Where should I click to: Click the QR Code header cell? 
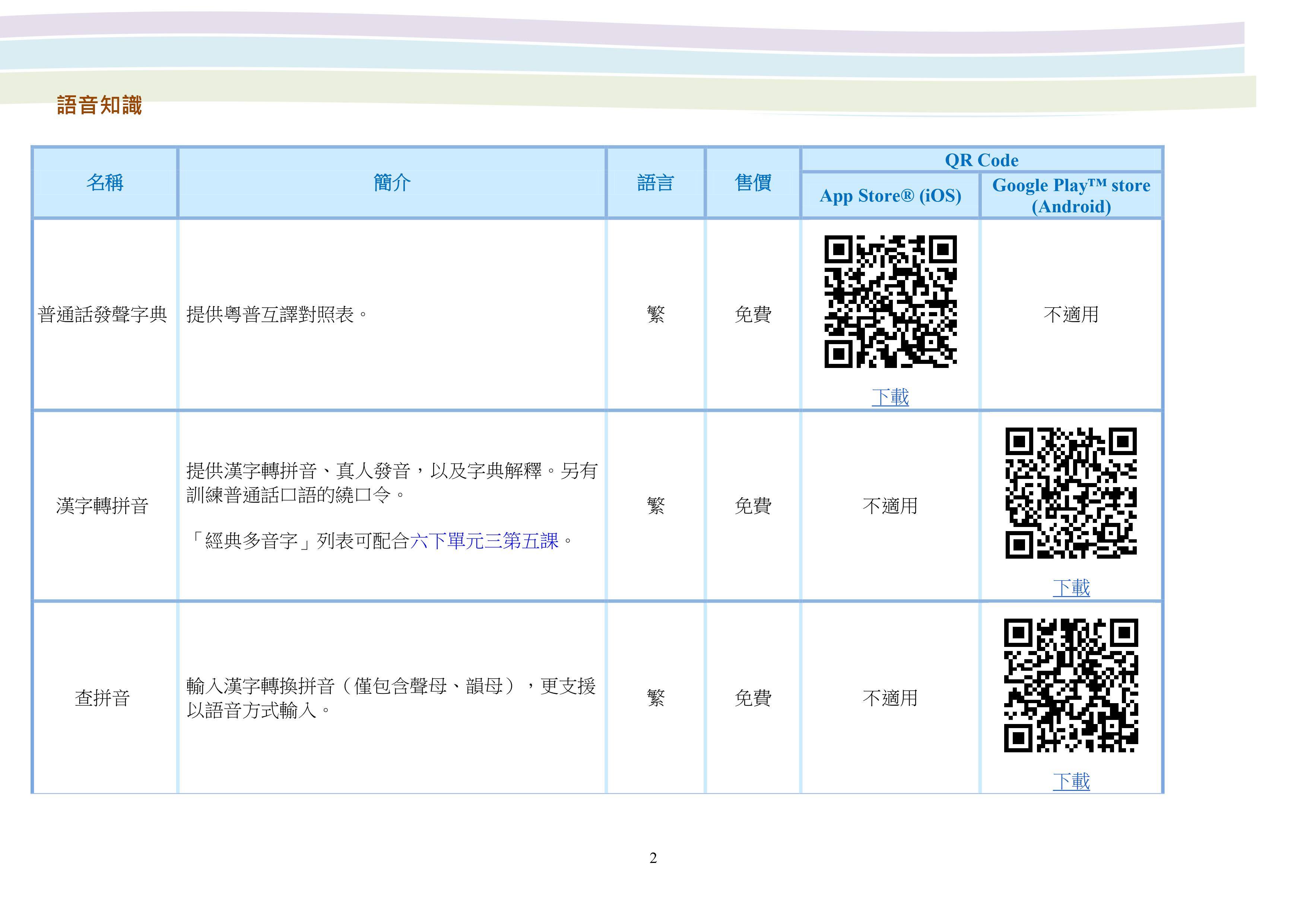[x=981, y=160]
